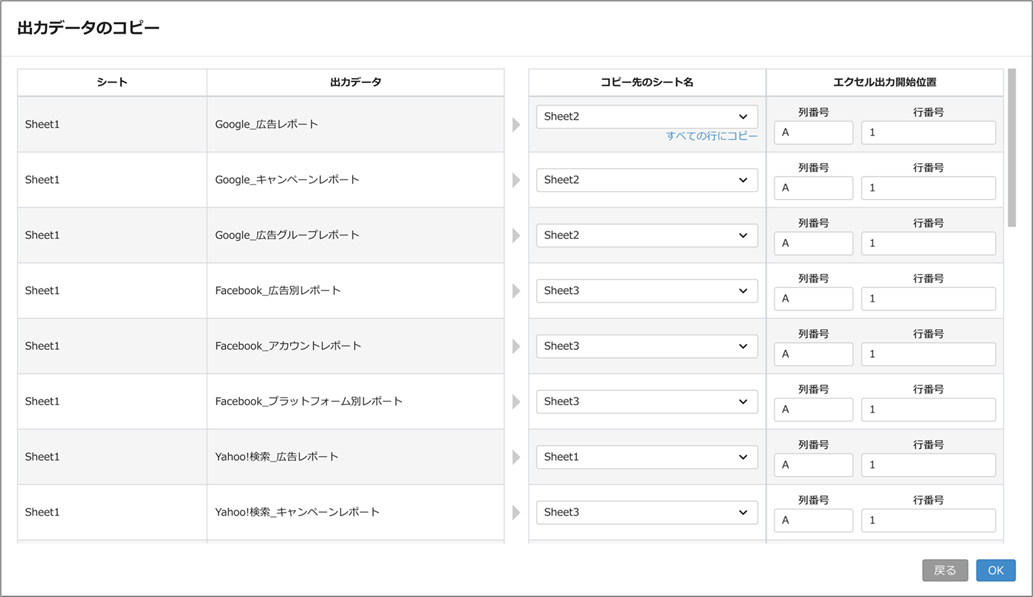This screenshot has width=1033, height=597.
Task: Open the sheet dropdown for Google_広告レポート
Action: tap(646, 117)
